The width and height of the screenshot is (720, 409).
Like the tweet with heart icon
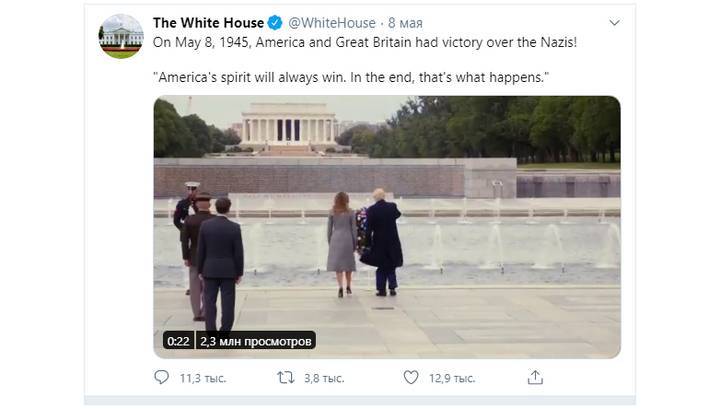[x=411, y=377]
